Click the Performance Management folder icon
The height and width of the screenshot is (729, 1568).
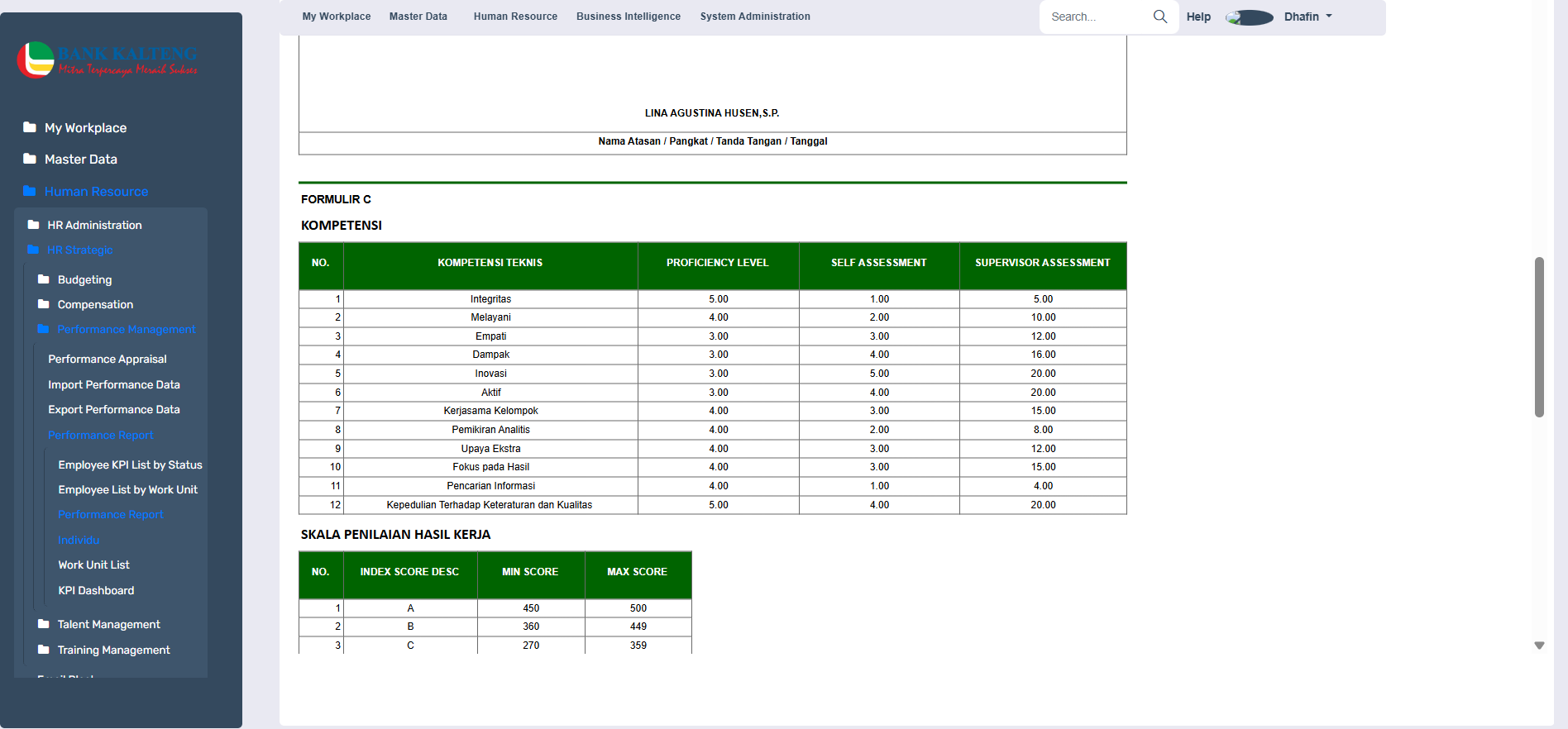pyautogui.click(x=44, y=329)
